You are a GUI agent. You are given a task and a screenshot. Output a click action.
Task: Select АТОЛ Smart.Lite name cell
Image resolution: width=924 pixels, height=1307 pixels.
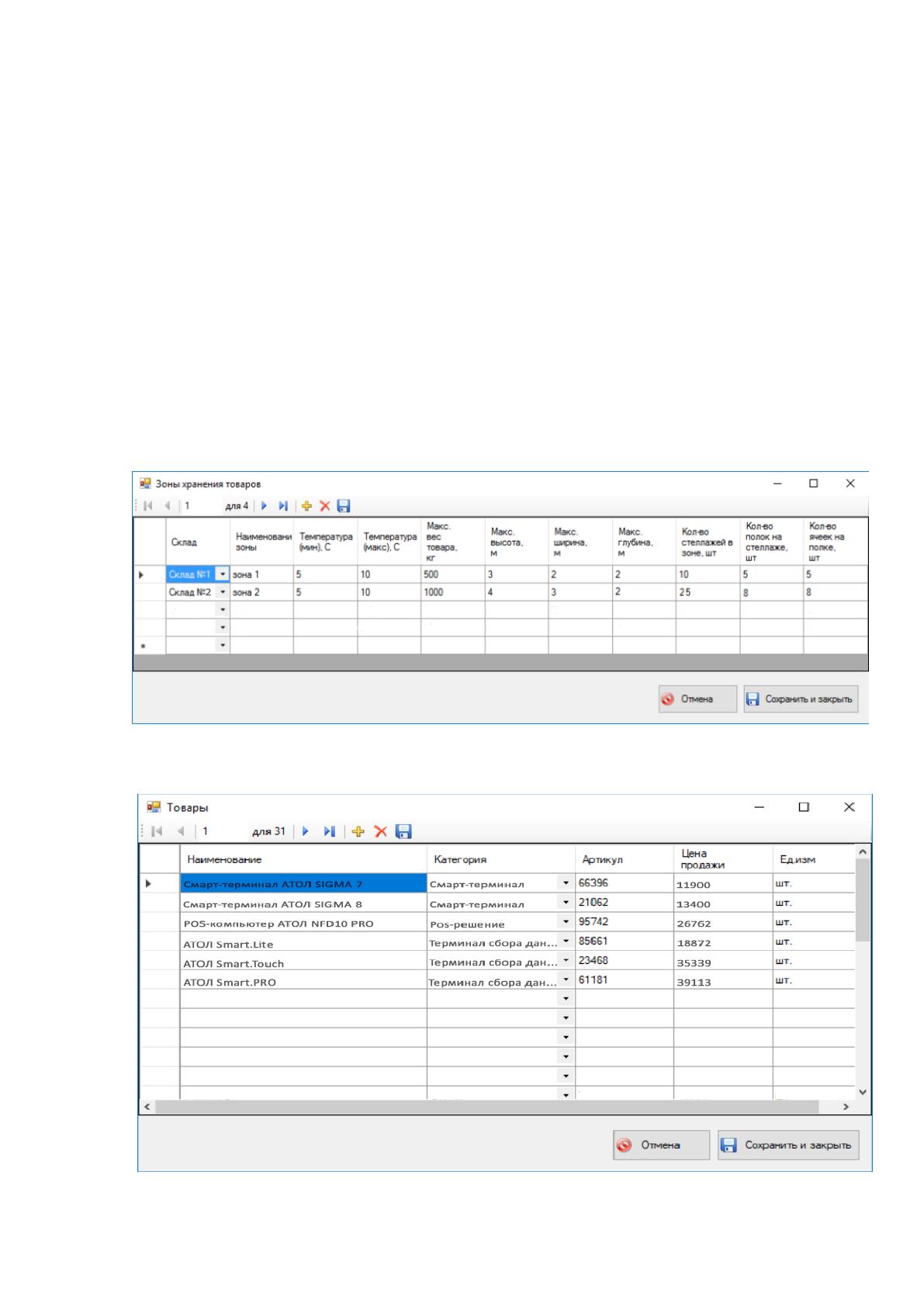(x=303, y=943)
